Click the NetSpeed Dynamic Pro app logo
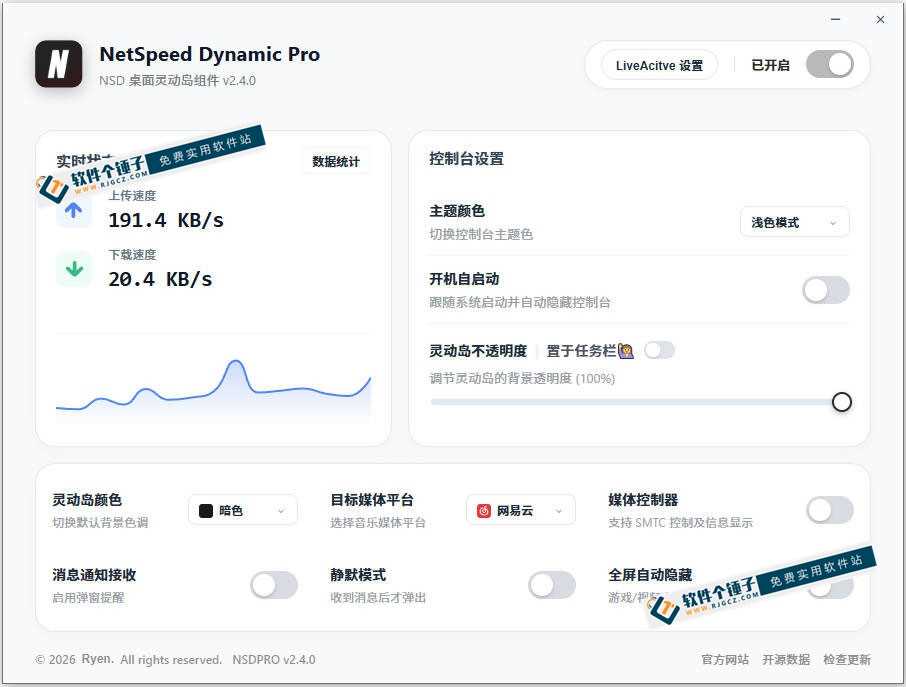Screen dimensions: 906x687 pyautogui.click(x=58, y=64)
